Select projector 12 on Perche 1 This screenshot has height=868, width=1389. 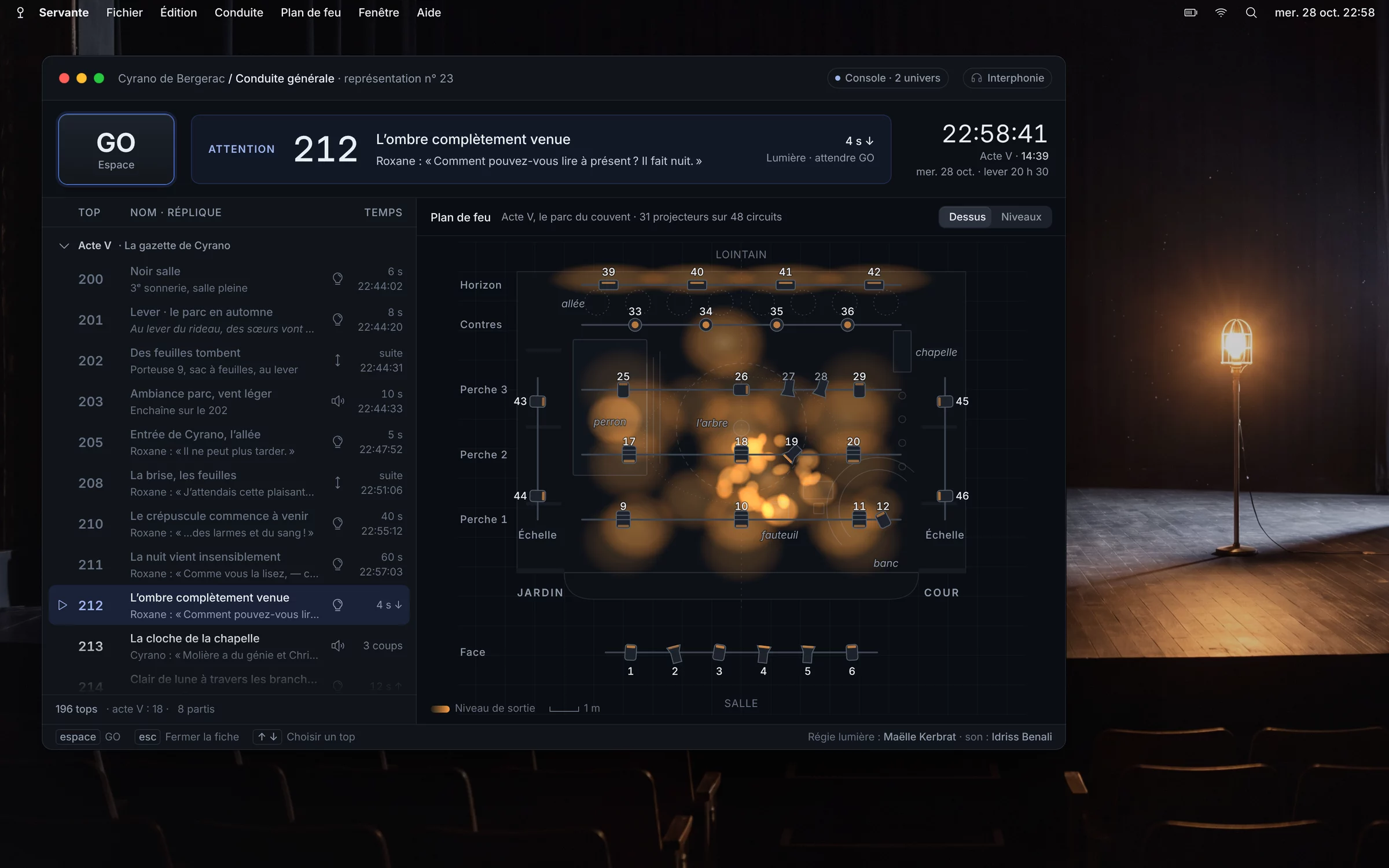tap(883, 519)
